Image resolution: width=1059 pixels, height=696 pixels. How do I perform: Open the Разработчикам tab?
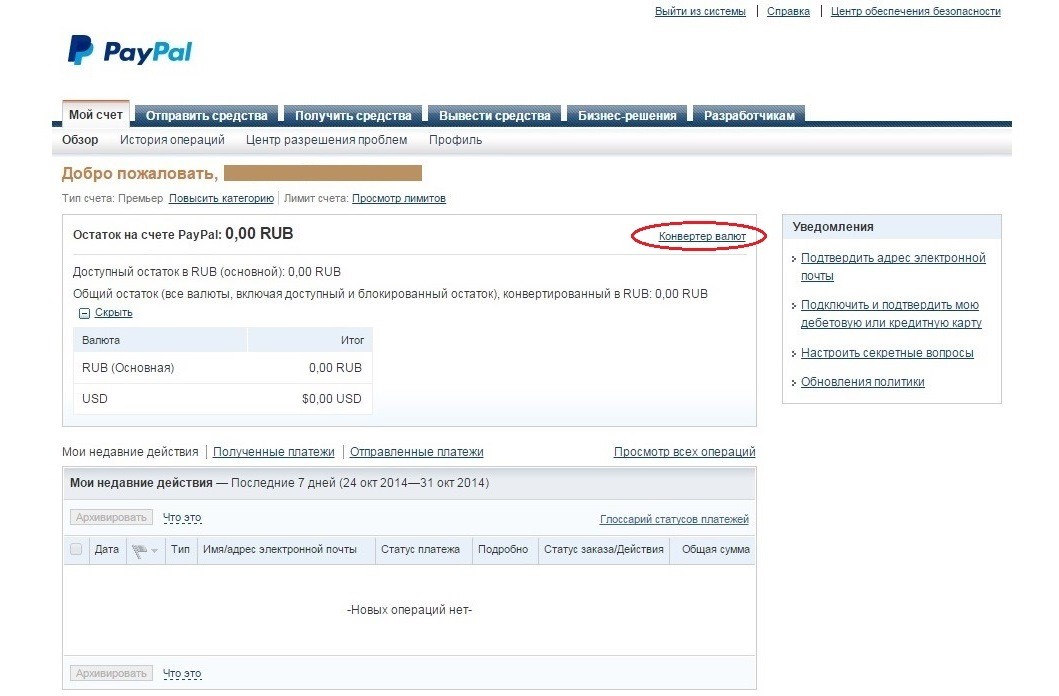pyautogui.click(x=749, y=115)
